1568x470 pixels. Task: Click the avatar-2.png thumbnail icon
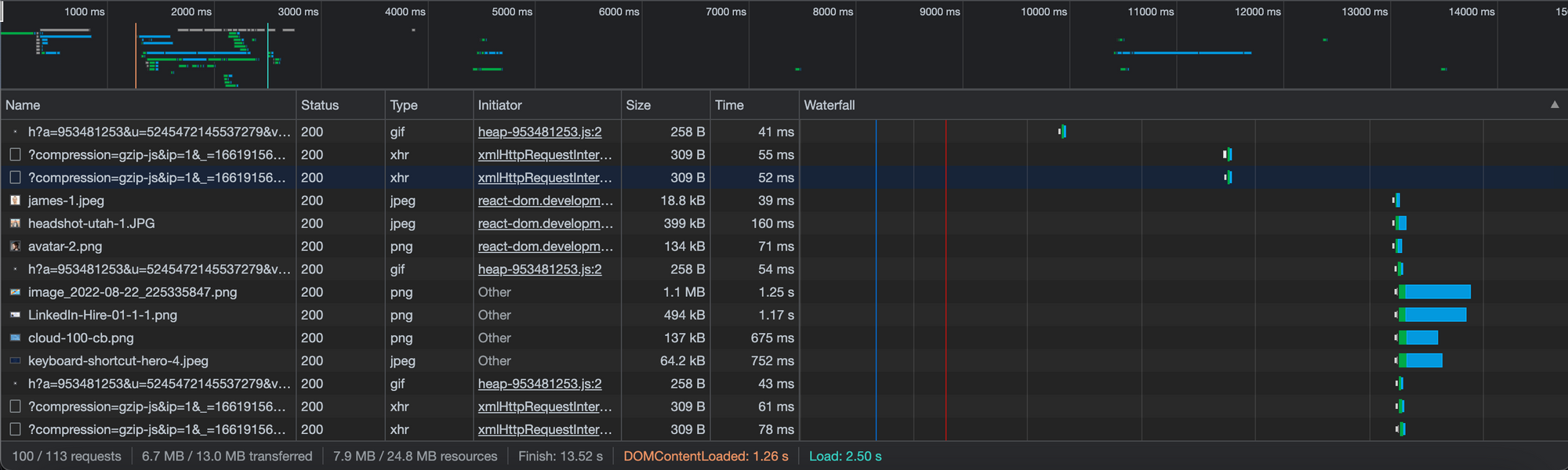coord(15,246)
